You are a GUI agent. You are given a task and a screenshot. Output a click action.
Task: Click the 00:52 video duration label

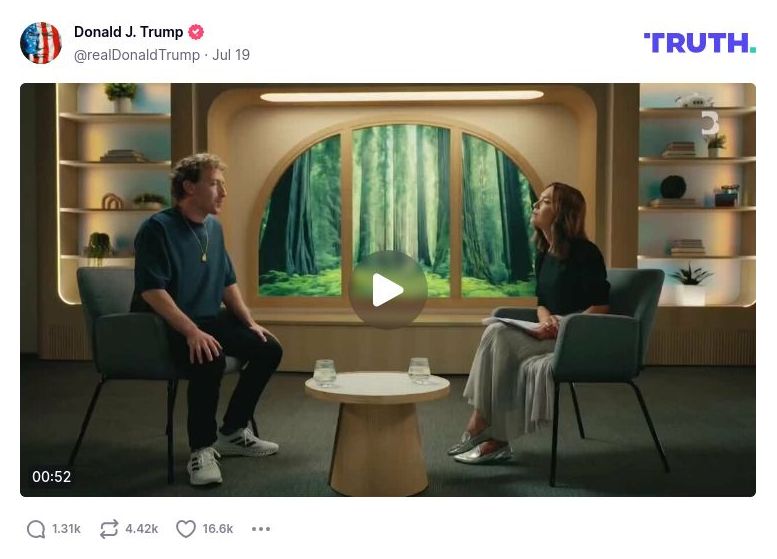pos(52,477)
